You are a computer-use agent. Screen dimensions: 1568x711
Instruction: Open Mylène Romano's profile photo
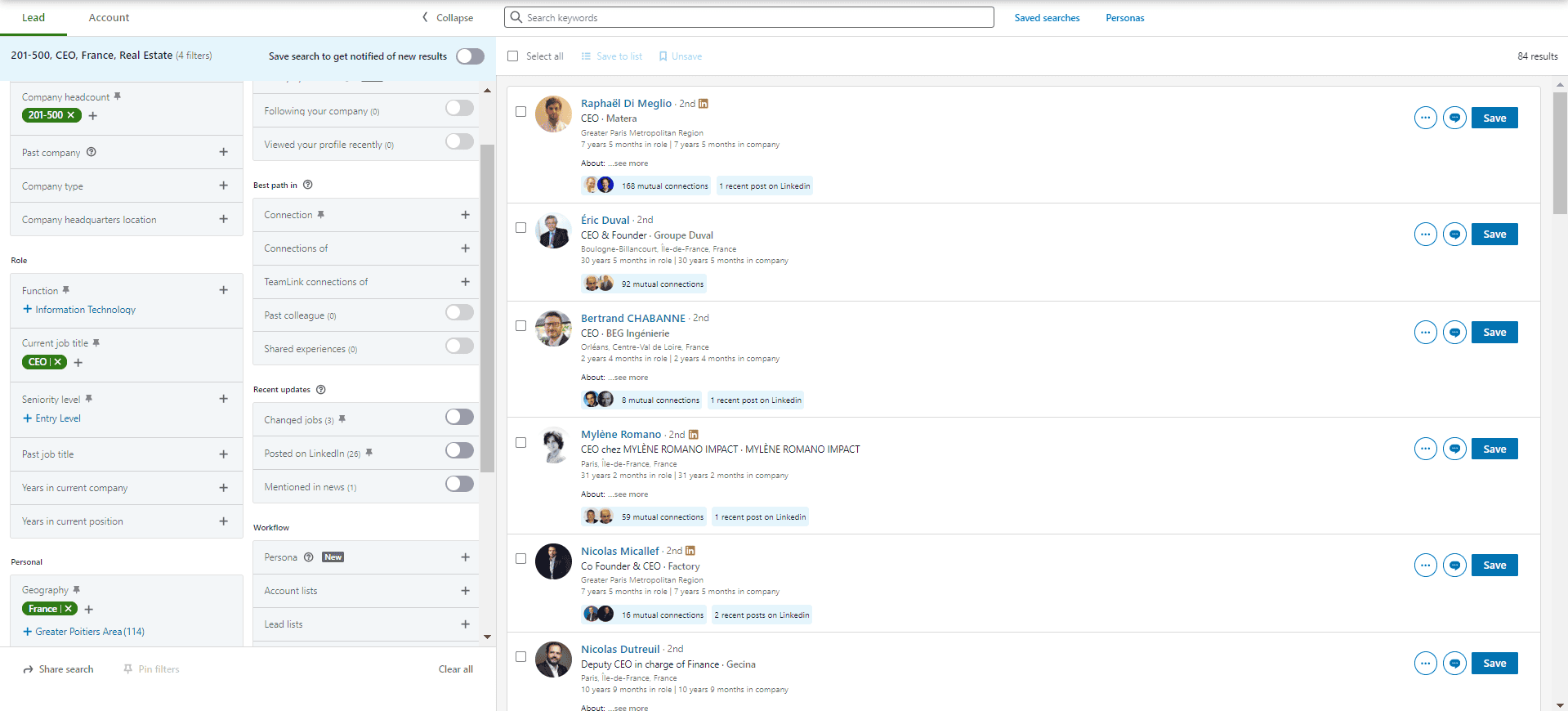[553, 445]
